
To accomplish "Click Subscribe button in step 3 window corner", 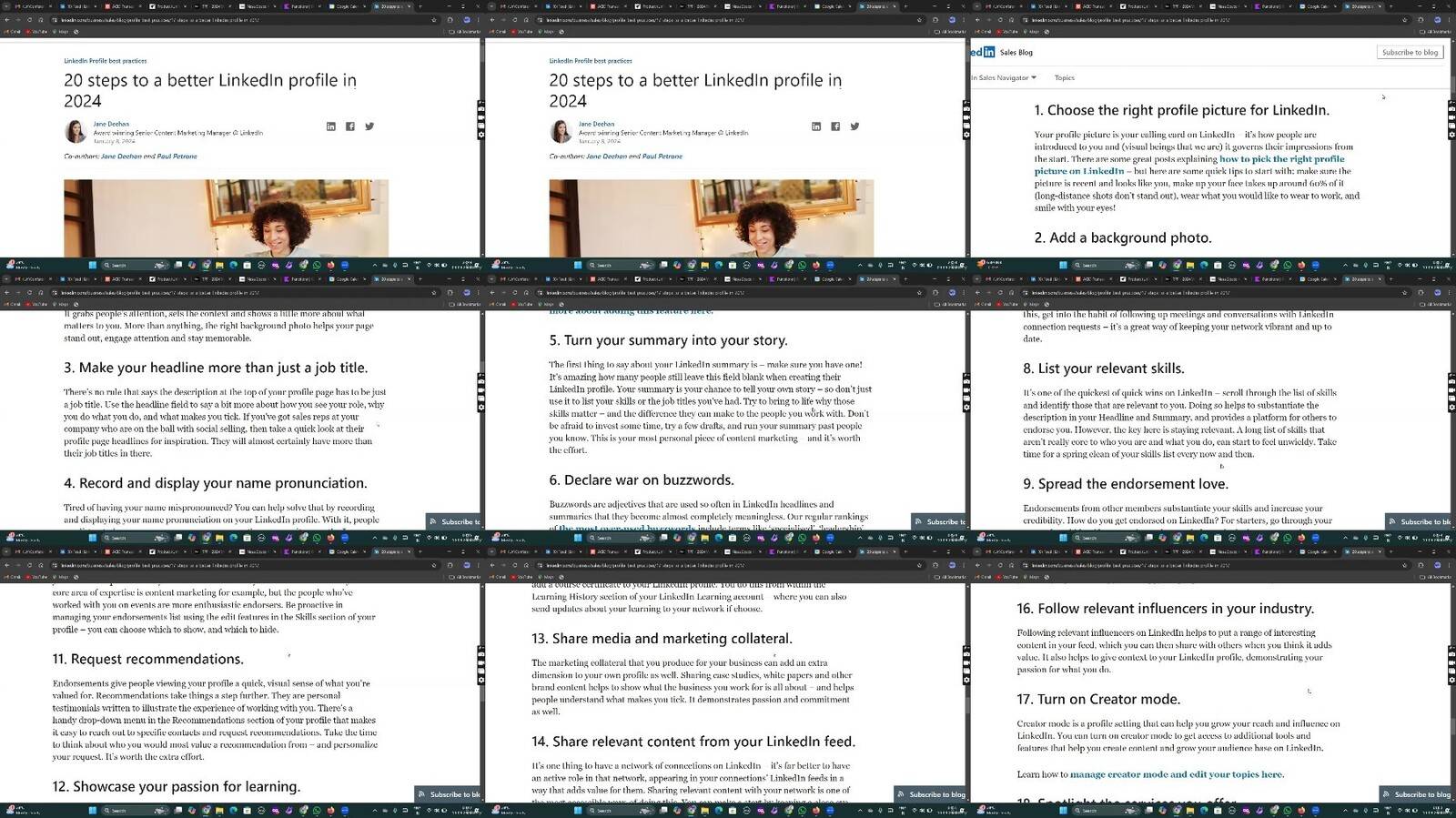I will (x=453, y=521).
